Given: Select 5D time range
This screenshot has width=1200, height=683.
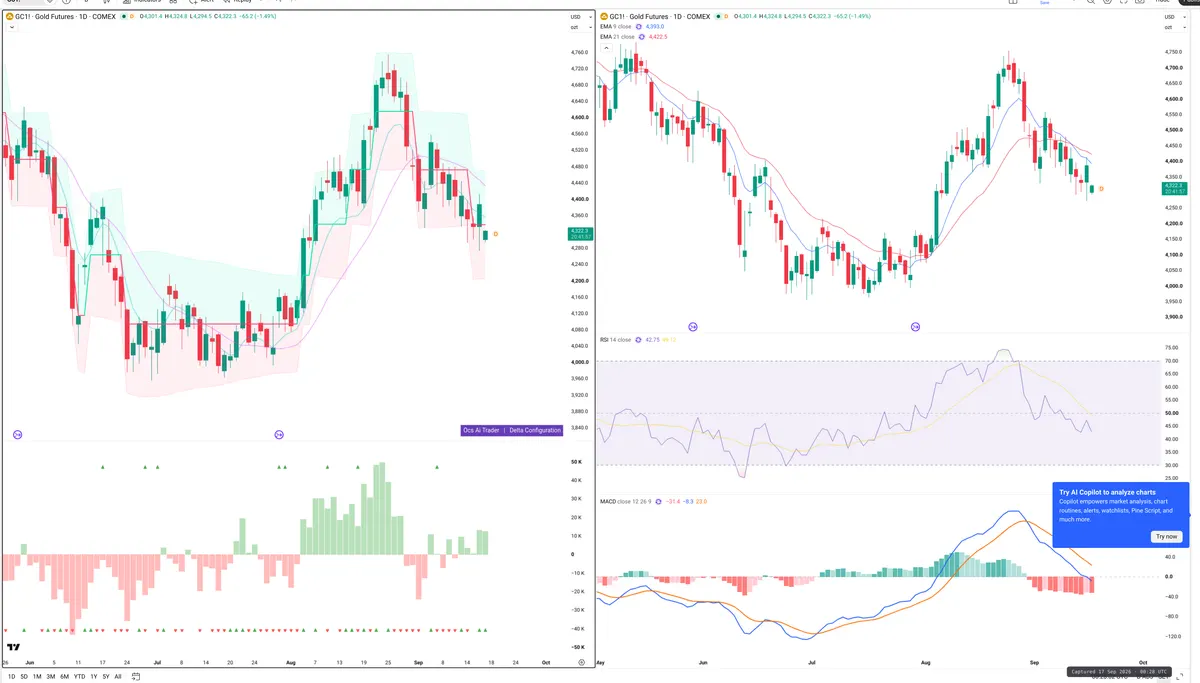Looking at the screenshot, I should point(24,677).
